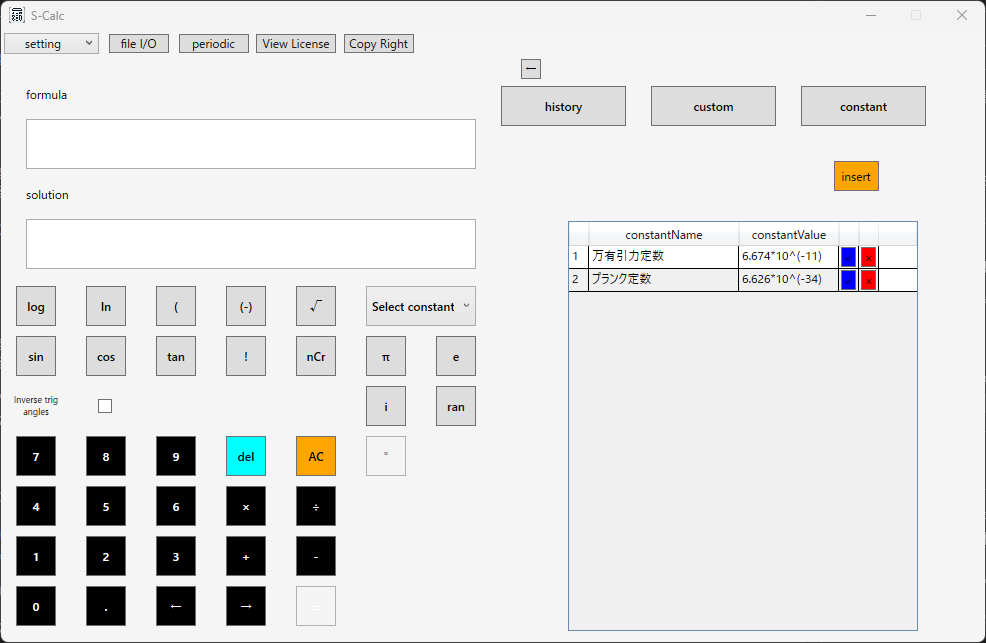986x643 pixels.
Task: Enable the Inverse trig angles checkbox
Action: pyautogui.click(x=105, y=406)
